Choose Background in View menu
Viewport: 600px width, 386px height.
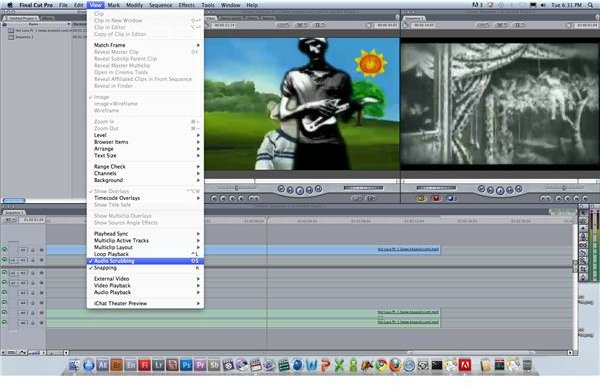[x=145, y=180]
